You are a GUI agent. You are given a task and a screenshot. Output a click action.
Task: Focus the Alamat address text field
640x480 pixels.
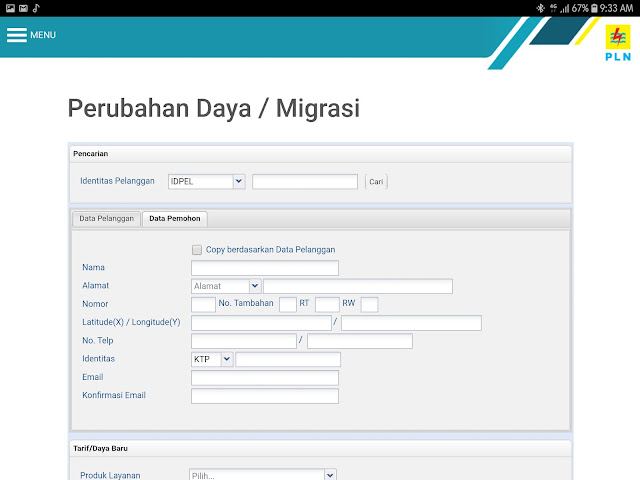pos(358,286)
